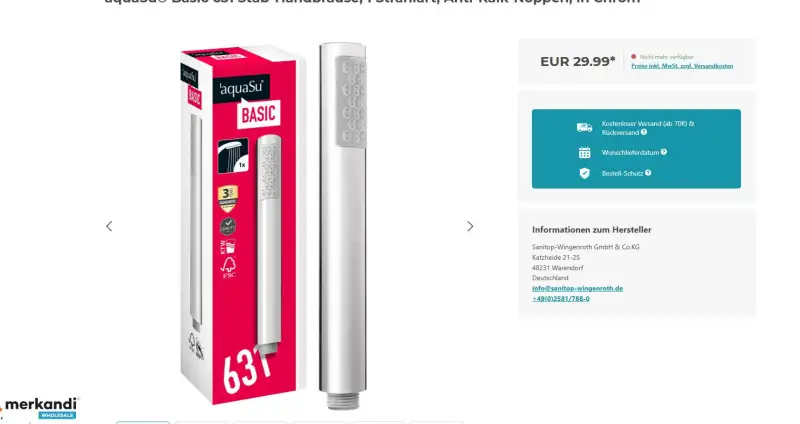Image resolution: width=800 pixels, height=424 pixels.
Task: Click the info@sanitop-wingenroth.de email link
Action: [578, 288]
